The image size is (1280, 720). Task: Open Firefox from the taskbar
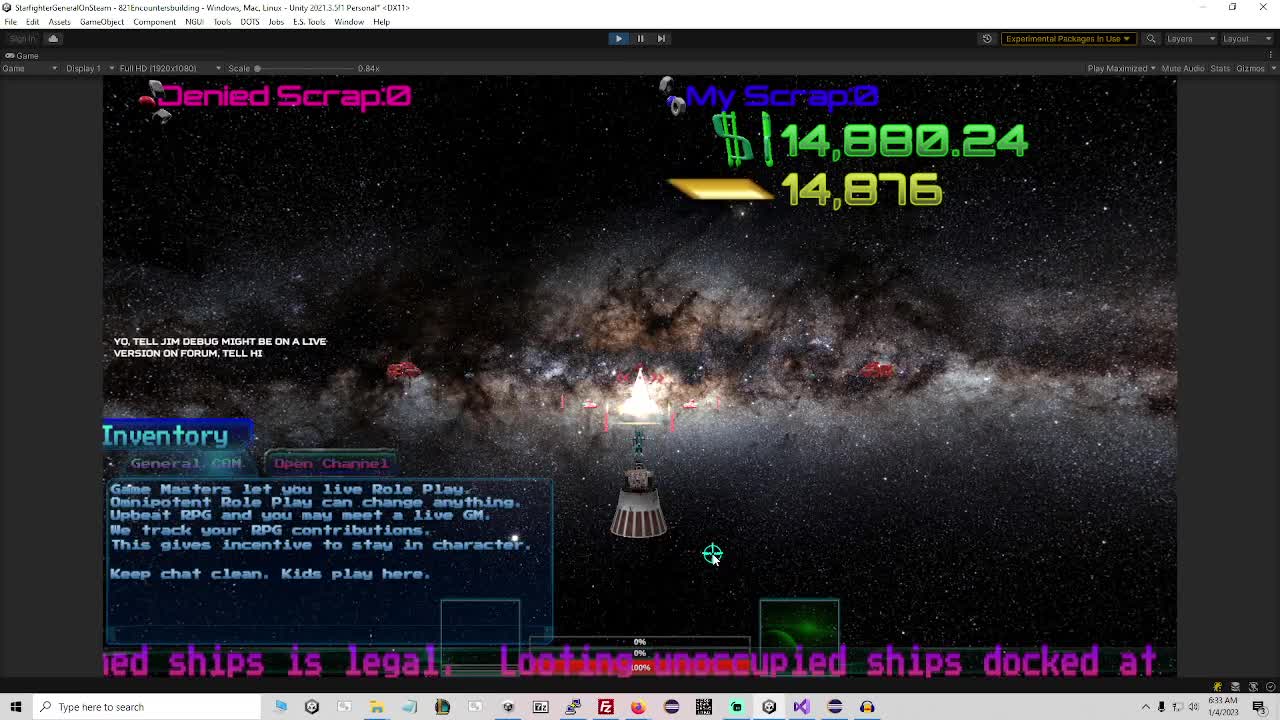(638, 707)
